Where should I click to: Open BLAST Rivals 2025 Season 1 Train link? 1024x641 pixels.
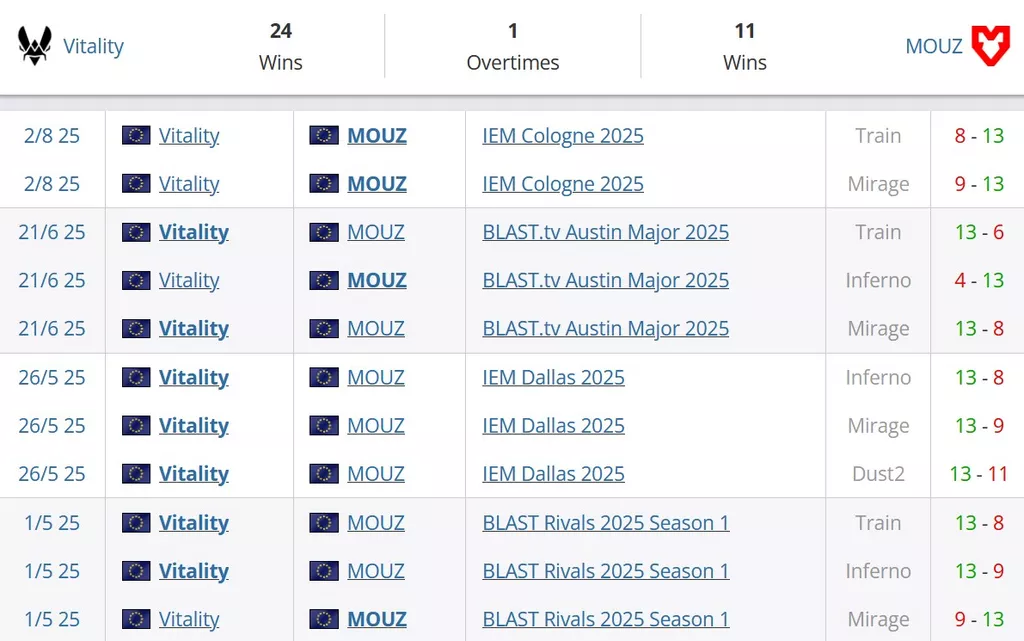[605, 523]
